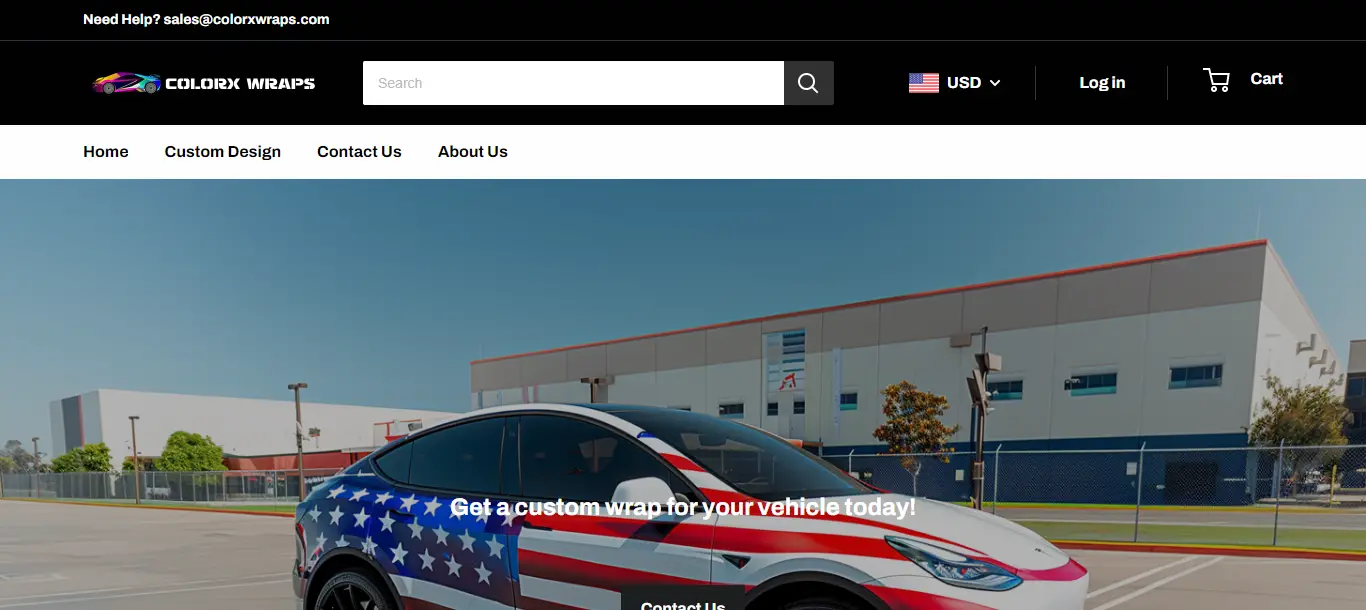The width and height of the screenshot is (1366, 610).
Task: Open the Custom Design menu item
Action: point(223,152)
